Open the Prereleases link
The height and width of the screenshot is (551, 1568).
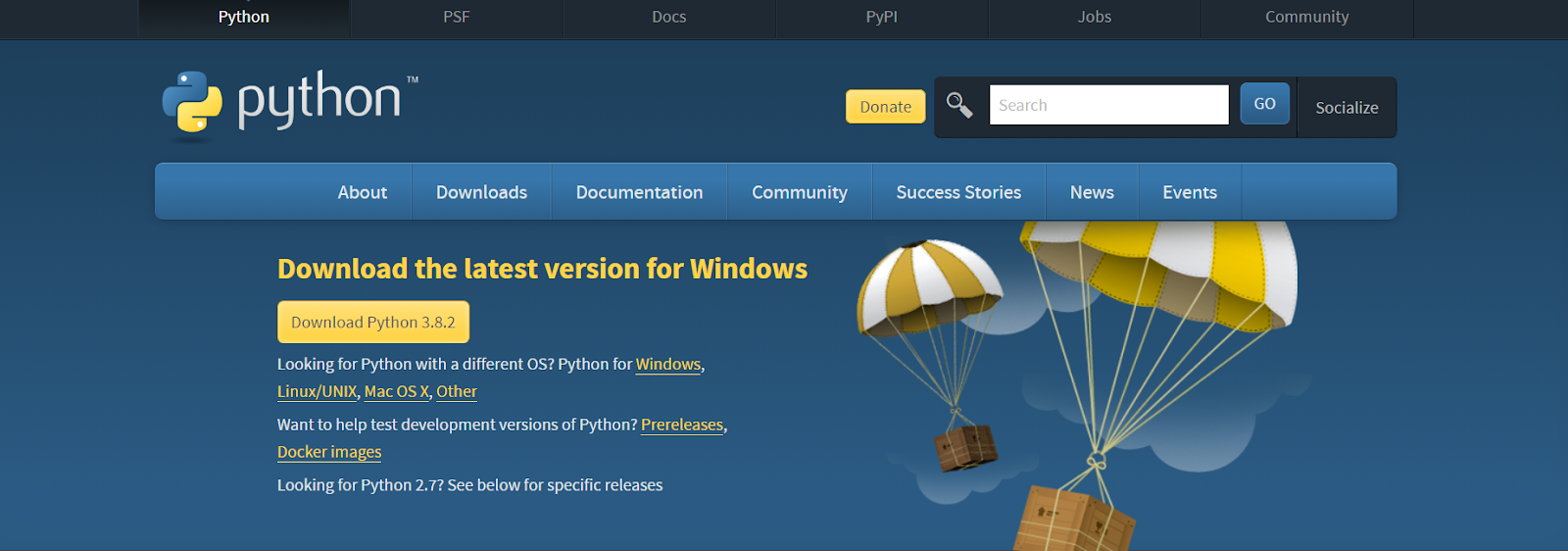(682, 425)
